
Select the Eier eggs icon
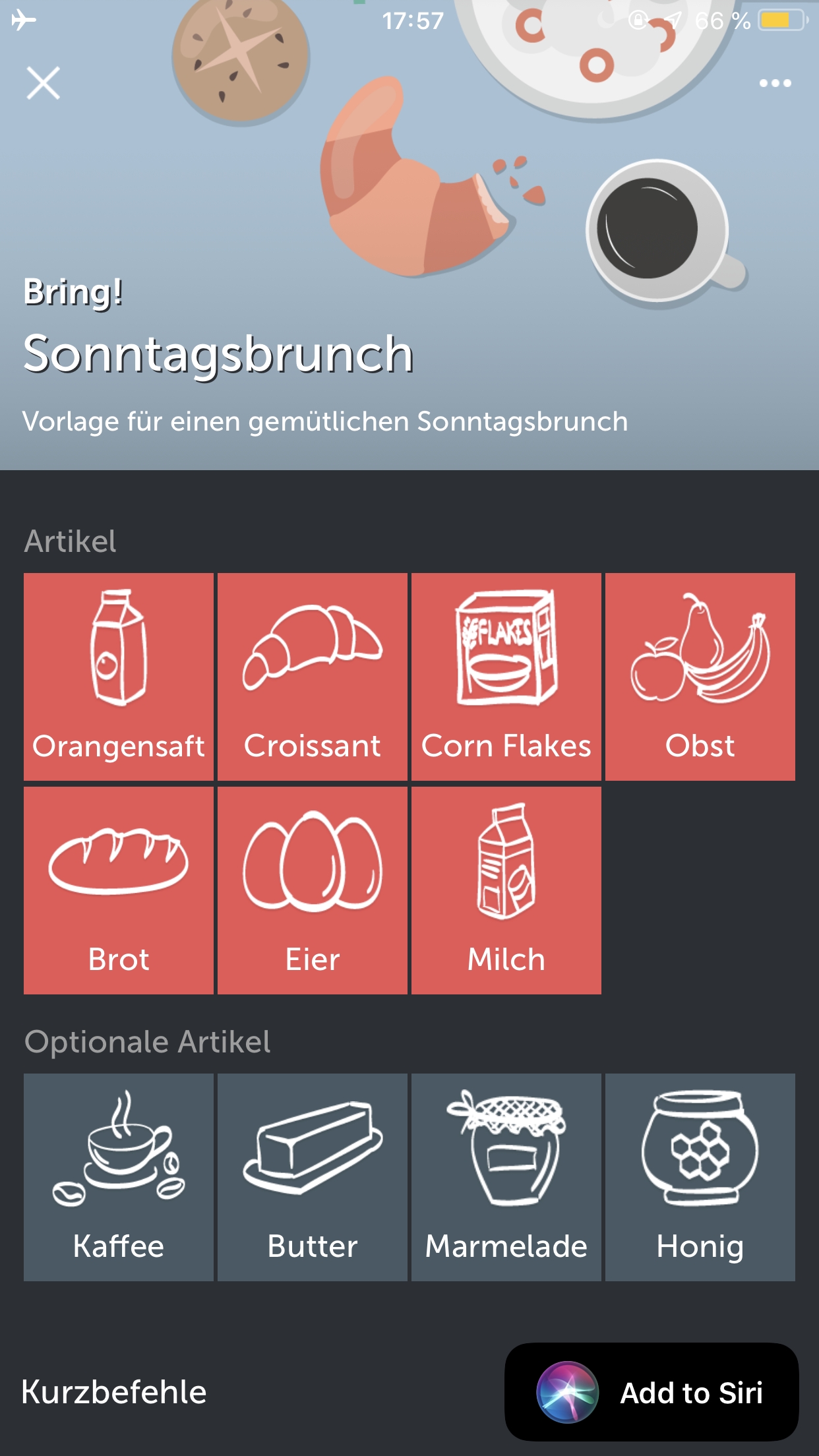pyautogui.click(x=313, y=861)
